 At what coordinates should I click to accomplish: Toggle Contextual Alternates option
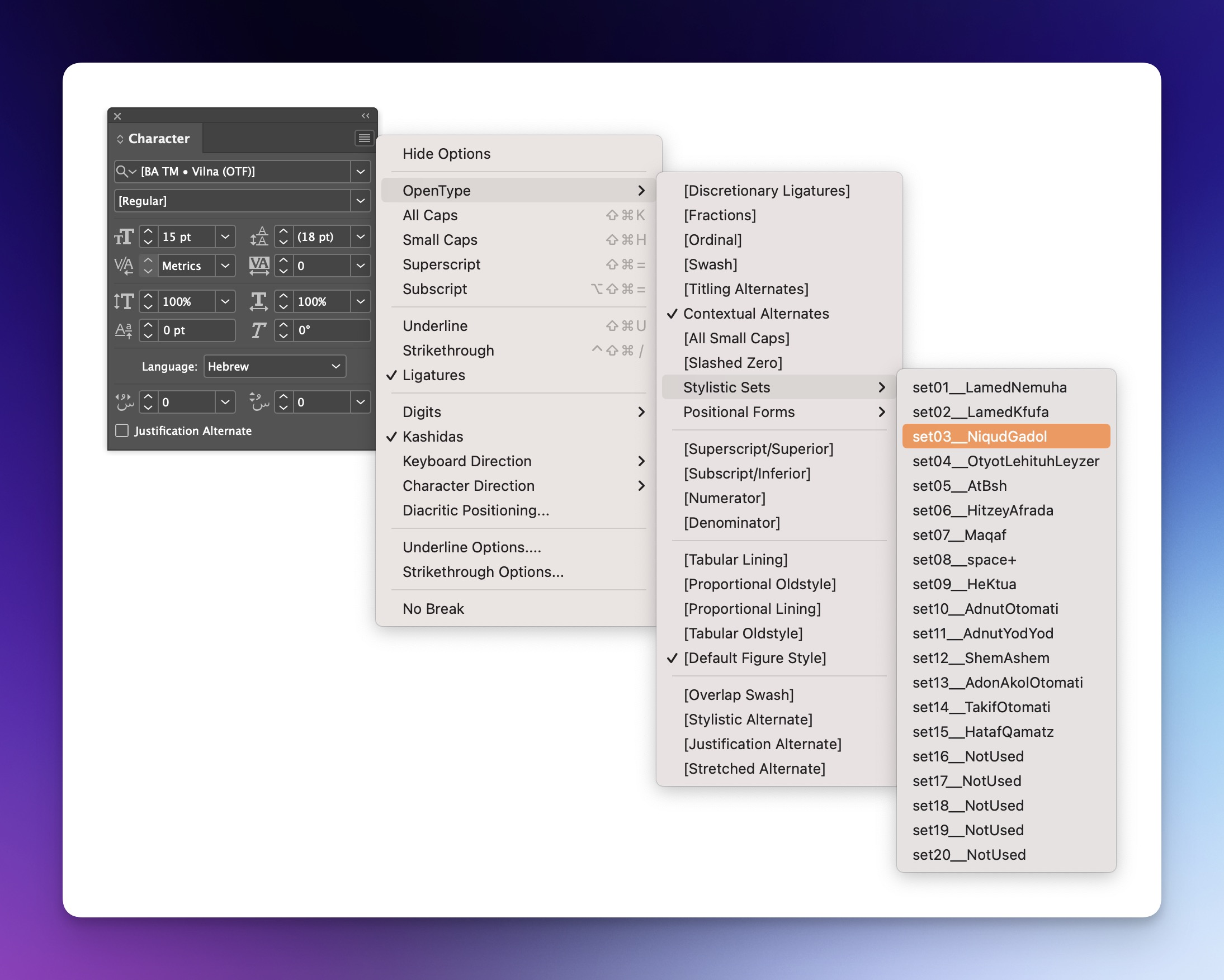[755, 313]
